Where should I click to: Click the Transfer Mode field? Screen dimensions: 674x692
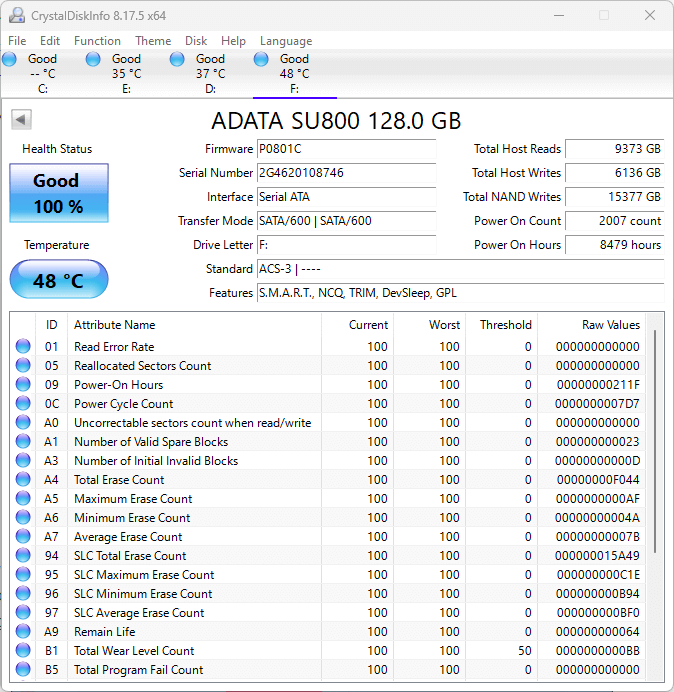click(346, 221)
